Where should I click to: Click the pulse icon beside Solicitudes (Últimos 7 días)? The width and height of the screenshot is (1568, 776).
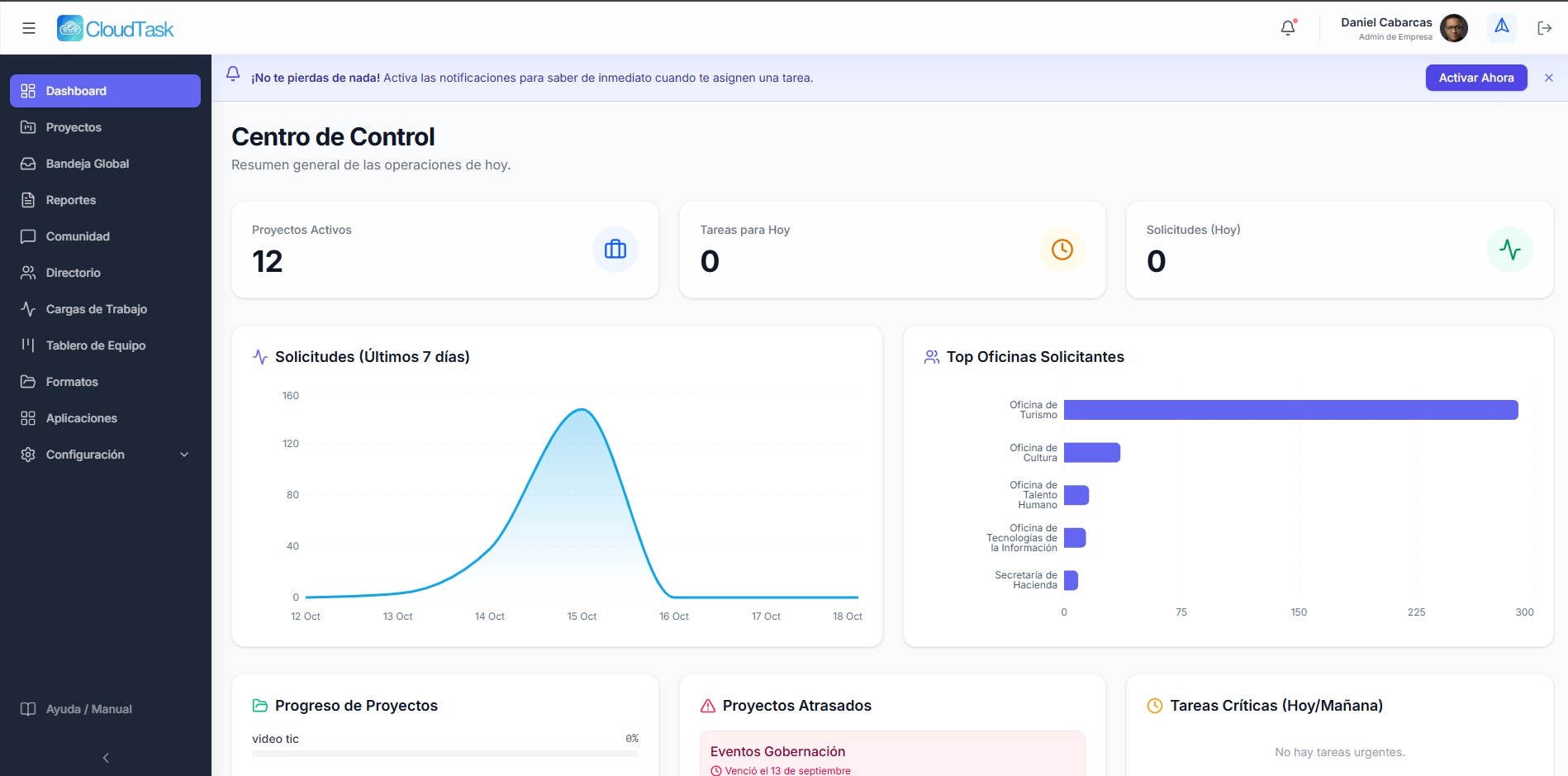pos(260,357)
